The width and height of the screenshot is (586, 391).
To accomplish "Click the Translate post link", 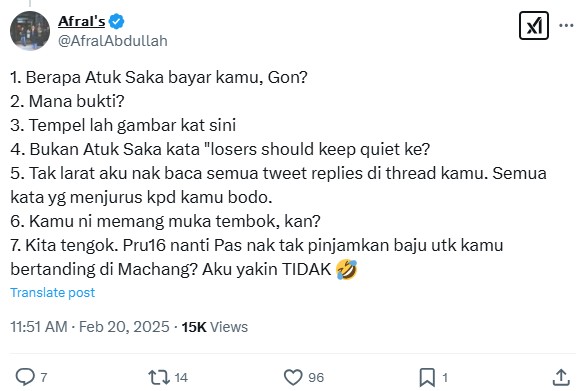I will pos(53,292).
